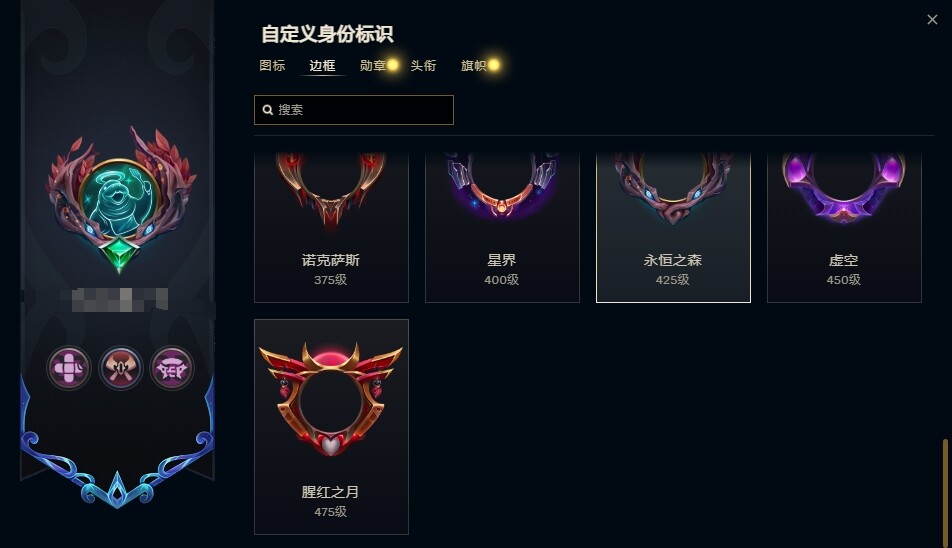Select the 诺克萨斯 375级 border
The height and width of the screenshot is (548, 952).
tap(331, 228)
